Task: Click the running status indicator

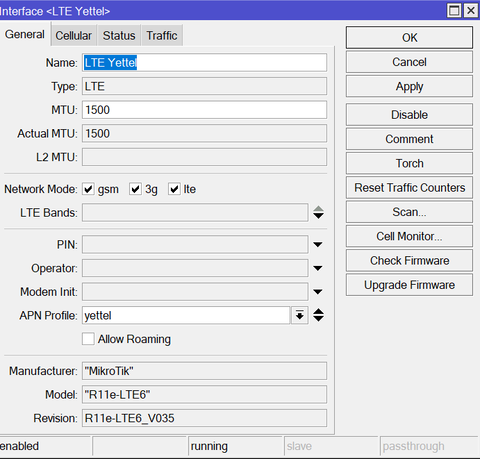Action: tap(235, 446)
